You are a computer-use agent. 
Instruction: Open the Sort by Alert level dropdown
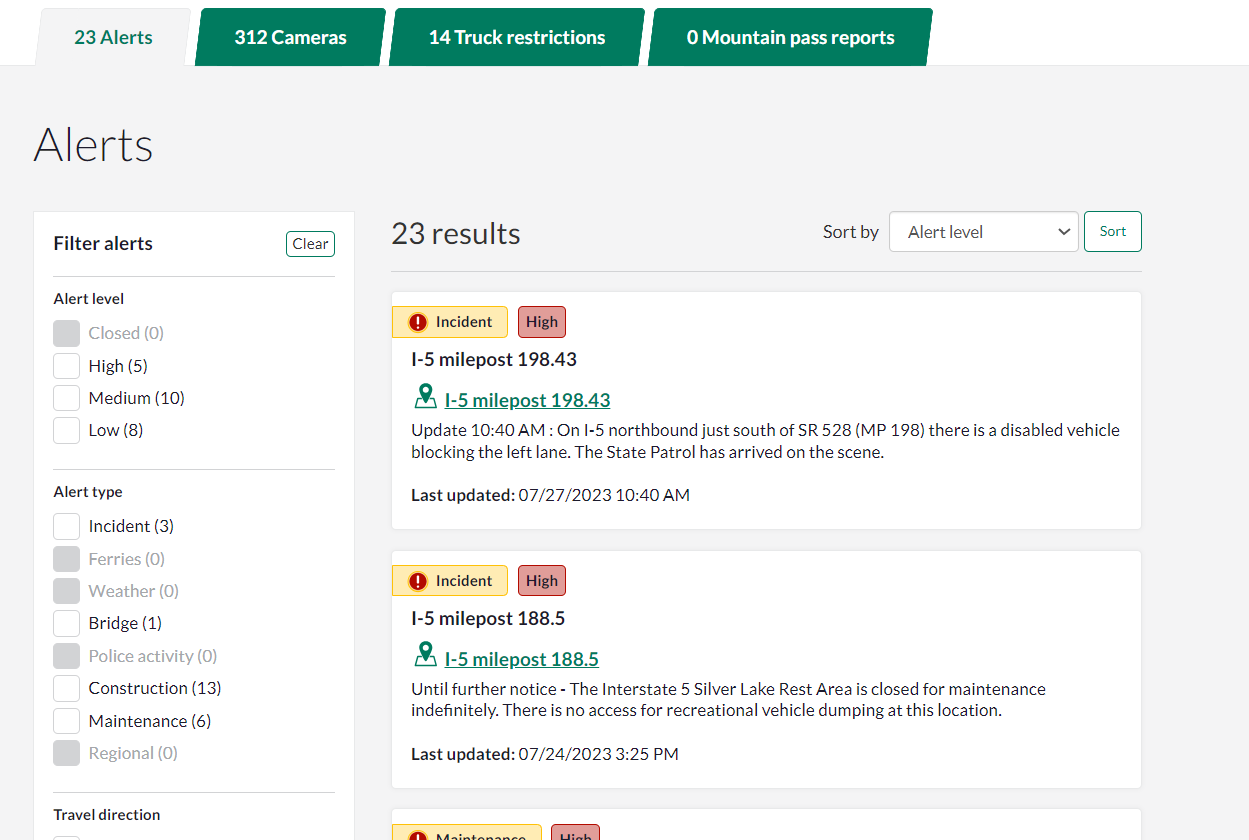tap(983, 232)
